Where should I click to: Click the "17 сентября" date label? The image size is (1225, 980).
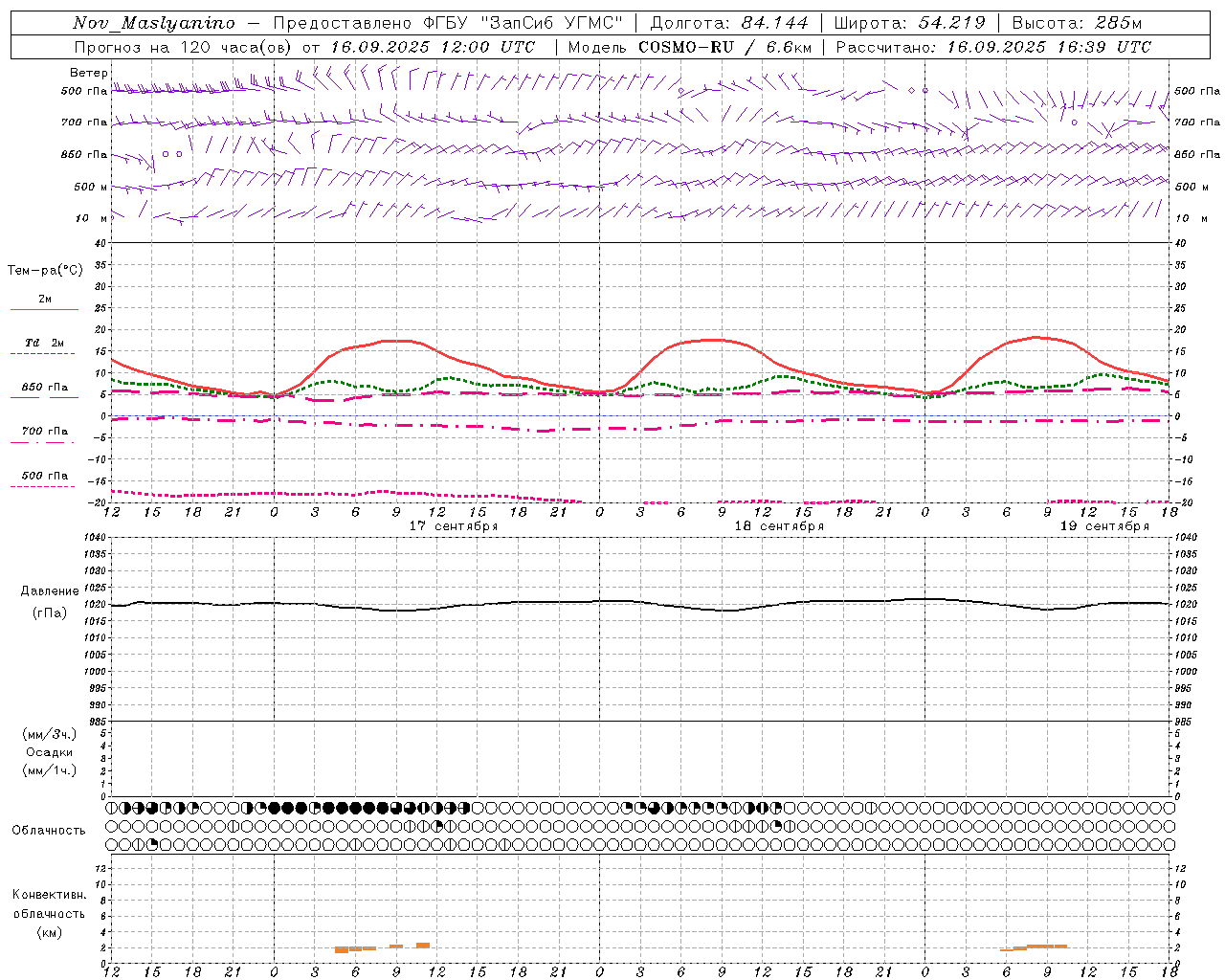(x=454, y=526)
